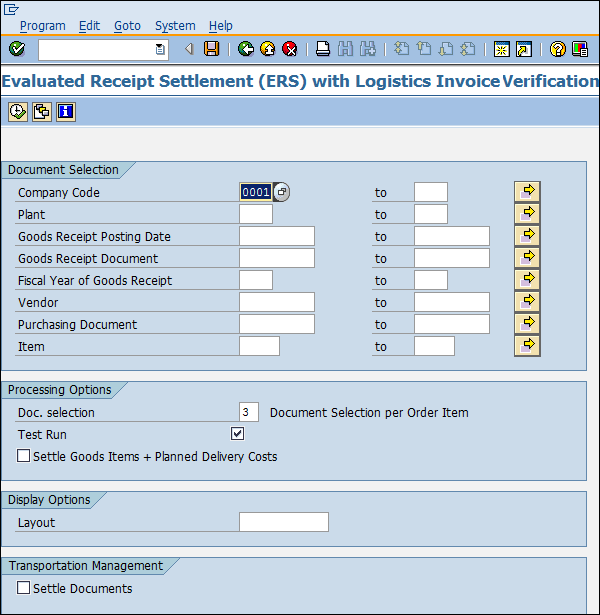Click the Plant to field
The width and height of the screenshot is (600, 615).
[431, 214]
